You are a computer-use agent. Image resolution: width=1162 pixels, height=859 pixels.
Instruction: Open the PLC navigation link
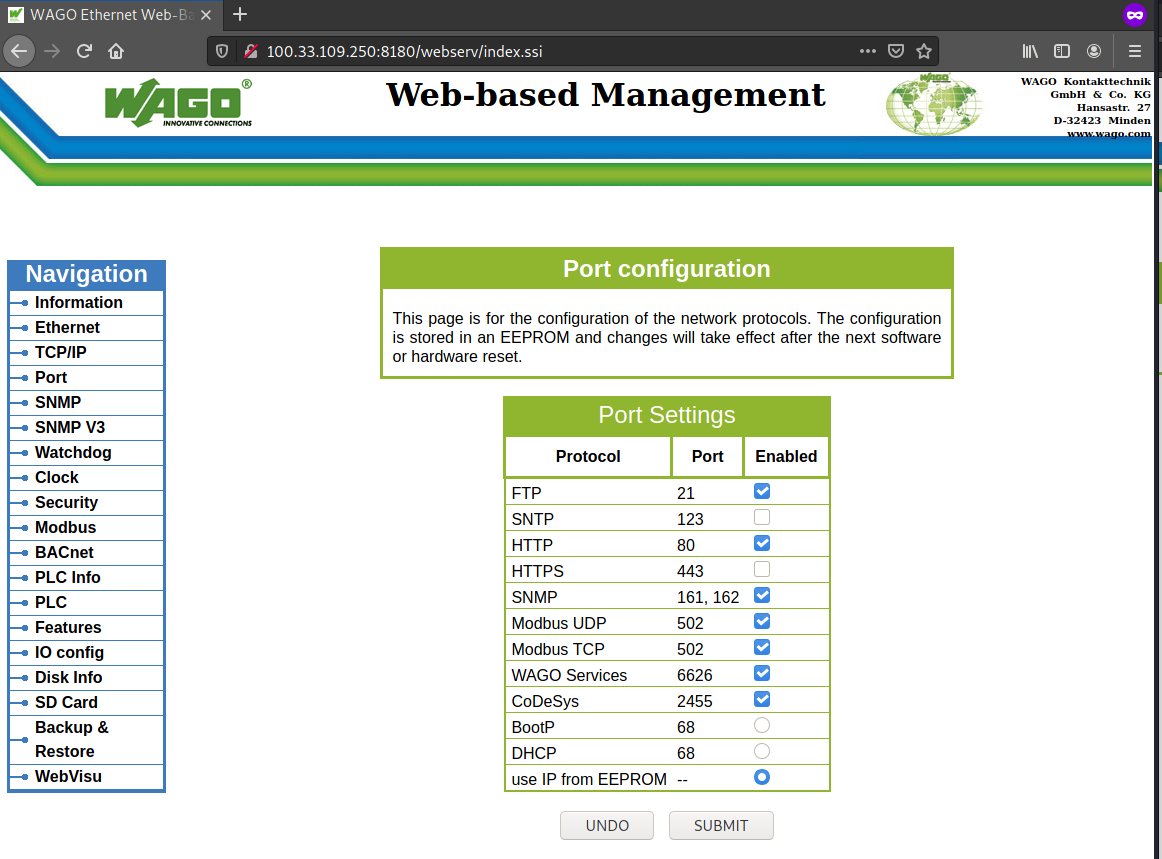50,603
